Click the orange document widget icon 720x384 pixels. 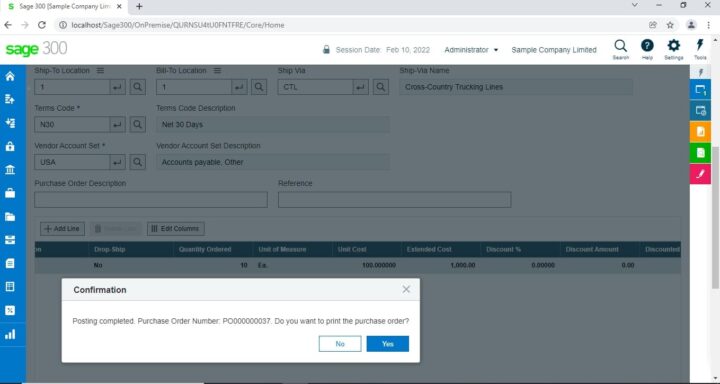700,132
